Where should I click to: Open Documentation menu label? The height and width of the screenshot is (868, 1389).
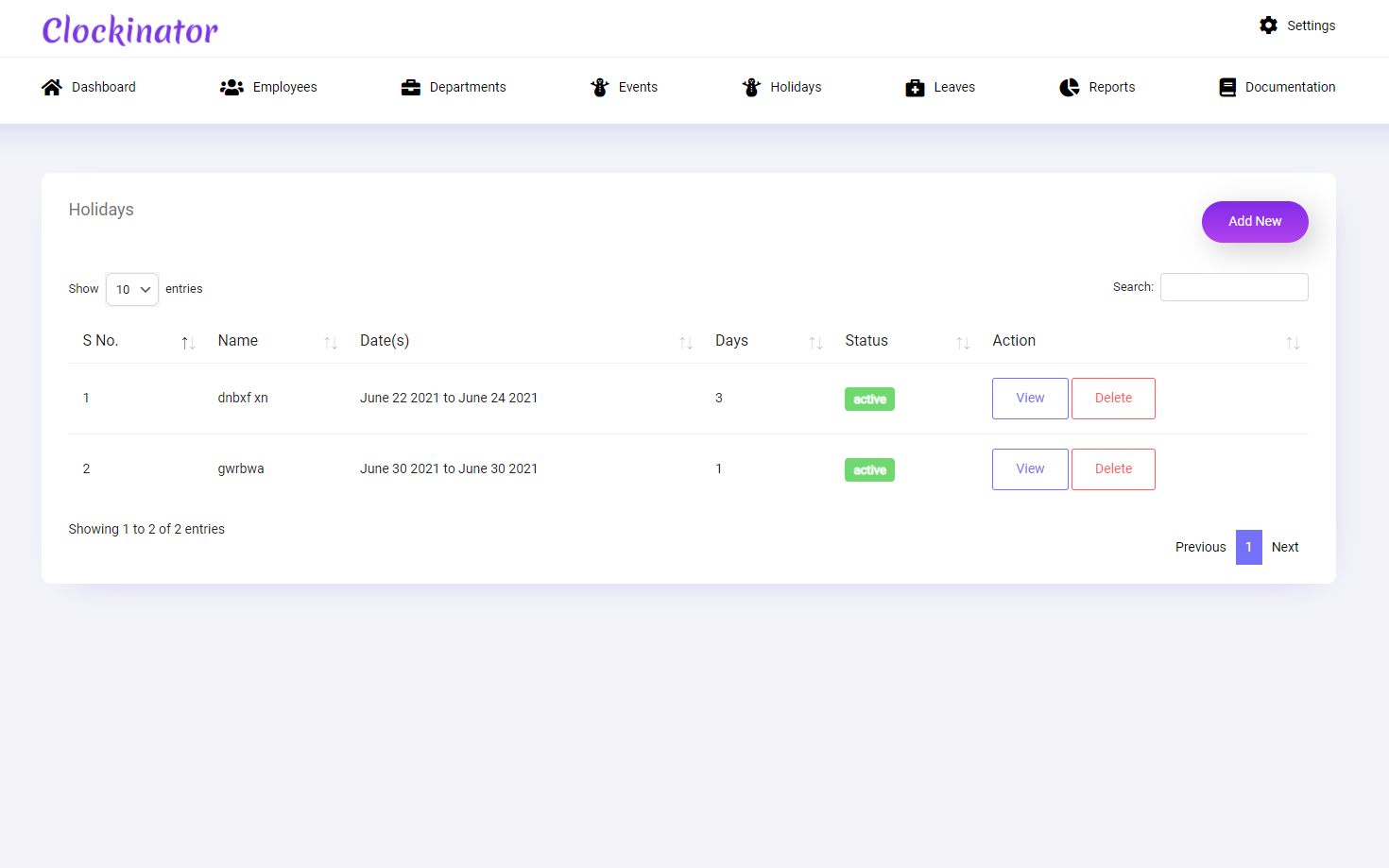[x=1290, y=87]
